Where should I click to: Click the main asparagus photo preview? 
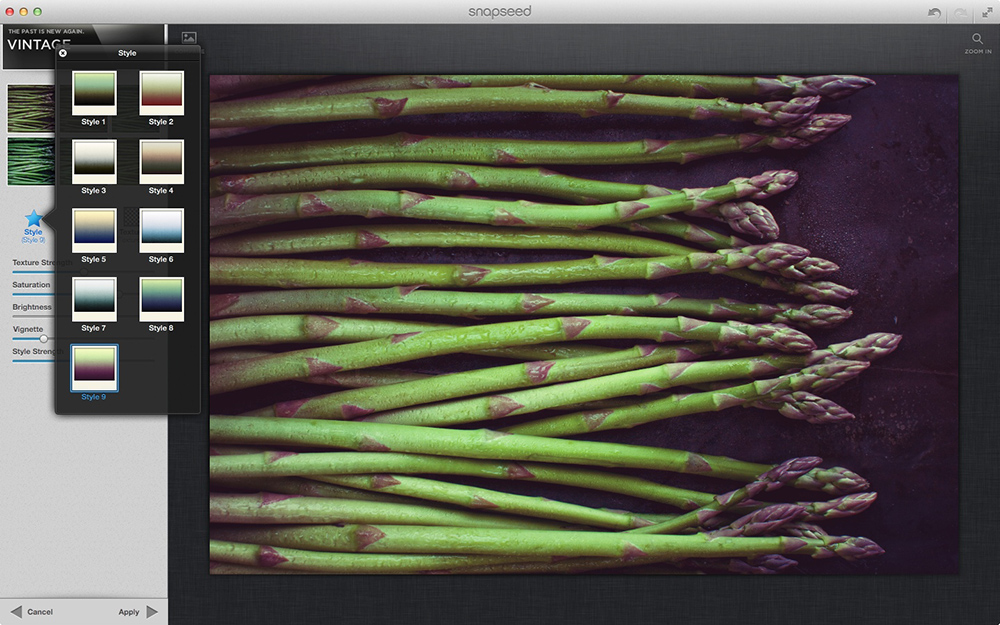[584, 324]
